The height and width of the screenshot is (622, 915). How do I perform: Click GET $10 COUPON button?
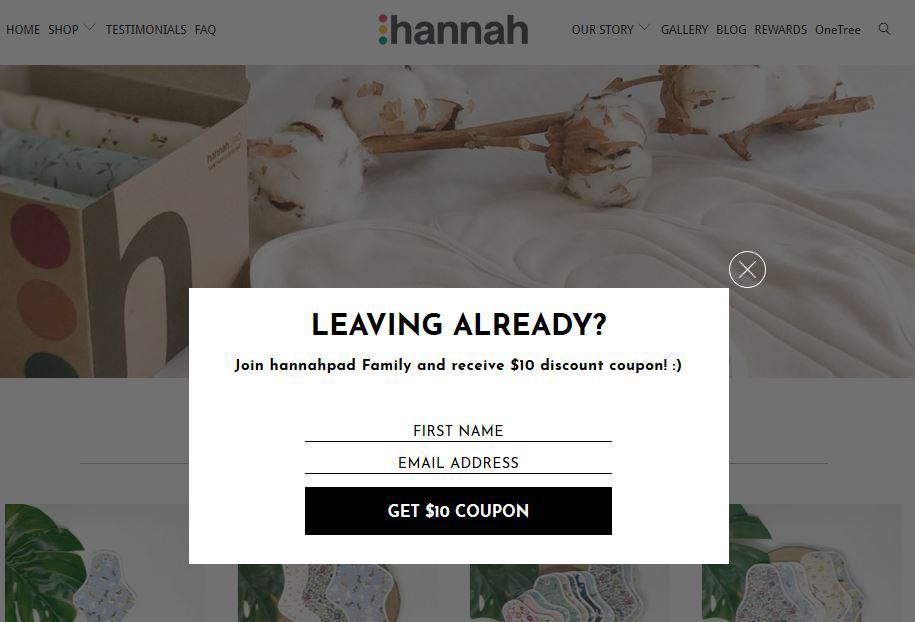point(458,511)
